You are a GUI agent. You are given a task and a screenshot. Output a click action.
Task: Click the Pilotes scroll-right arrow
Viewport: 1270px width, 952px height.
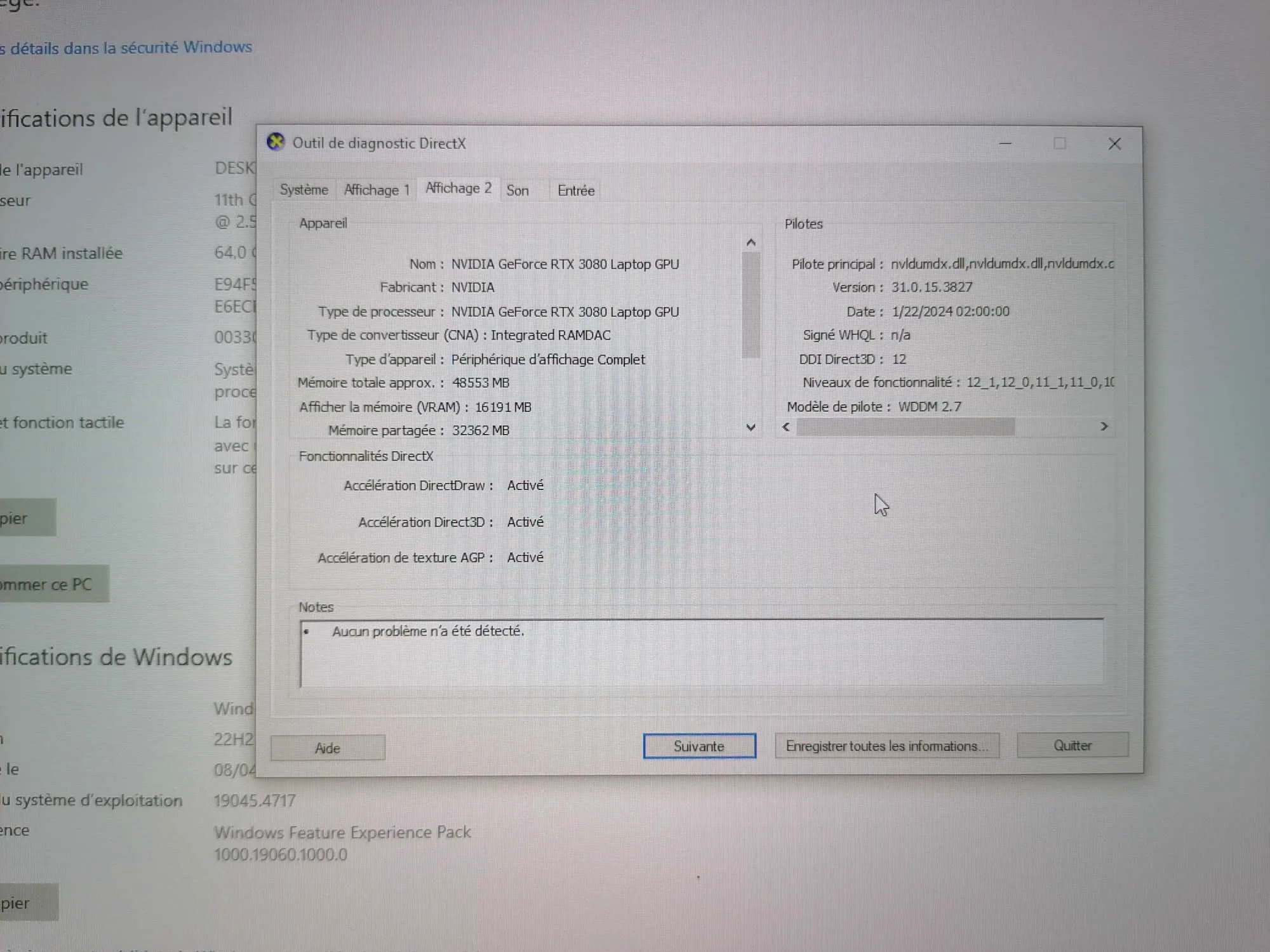1104,426
